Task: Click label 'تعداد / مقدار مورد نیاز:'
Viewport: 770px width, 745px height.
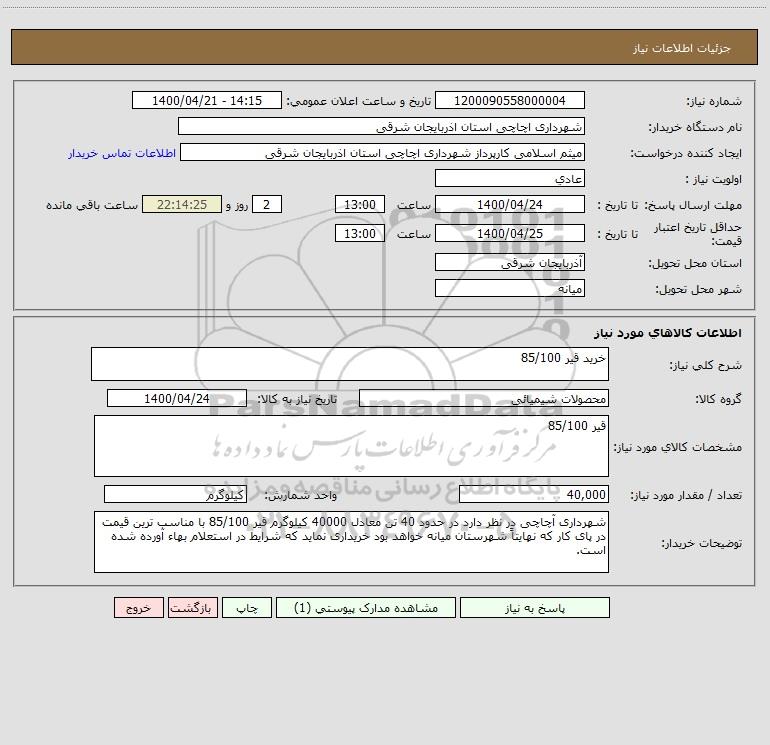Action: point(686,495)
